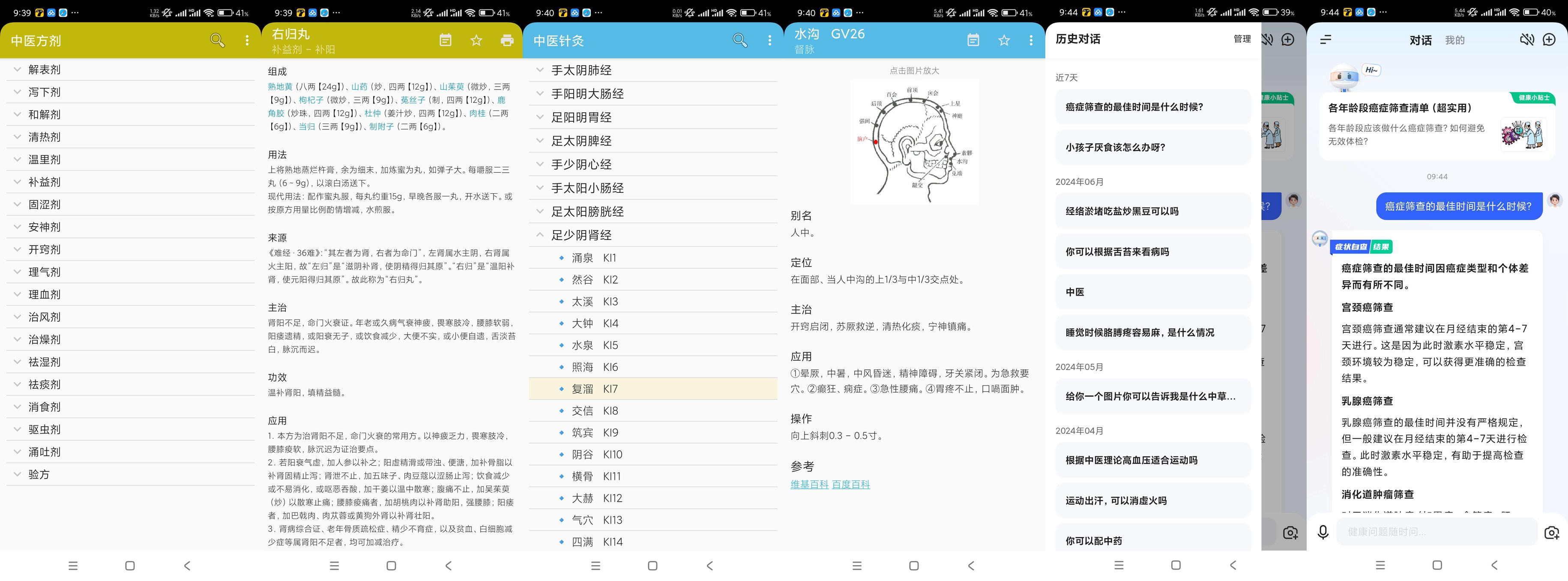Favorite 水沟 GV26 with star icon
The height and width of the screenshot is (581, 1568).
point(1004,40)
